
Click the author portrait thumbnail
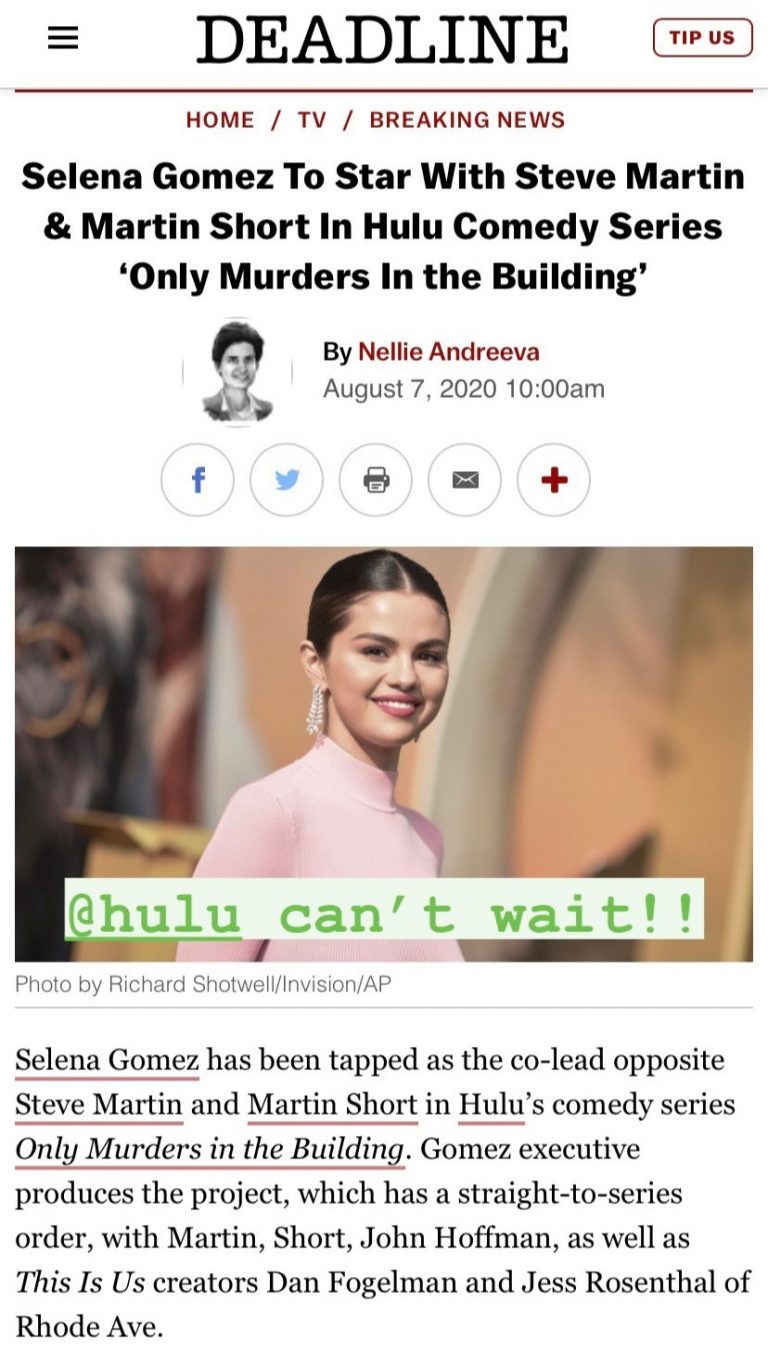[237, 372]
